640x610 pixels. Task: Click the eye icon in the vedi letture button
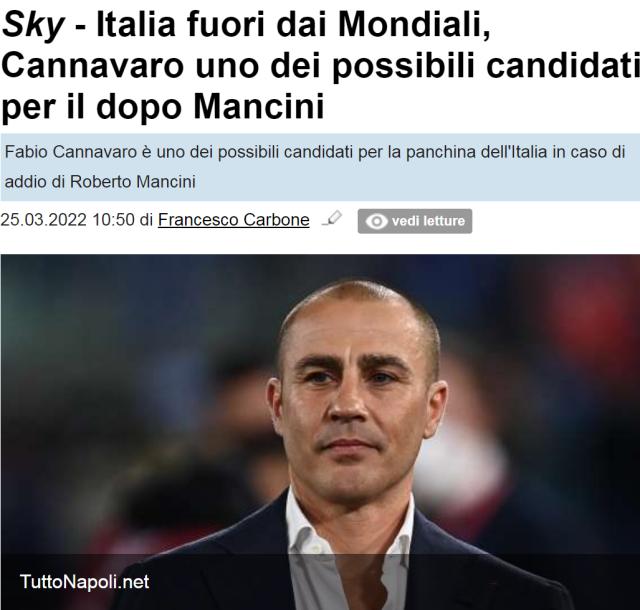376,221
